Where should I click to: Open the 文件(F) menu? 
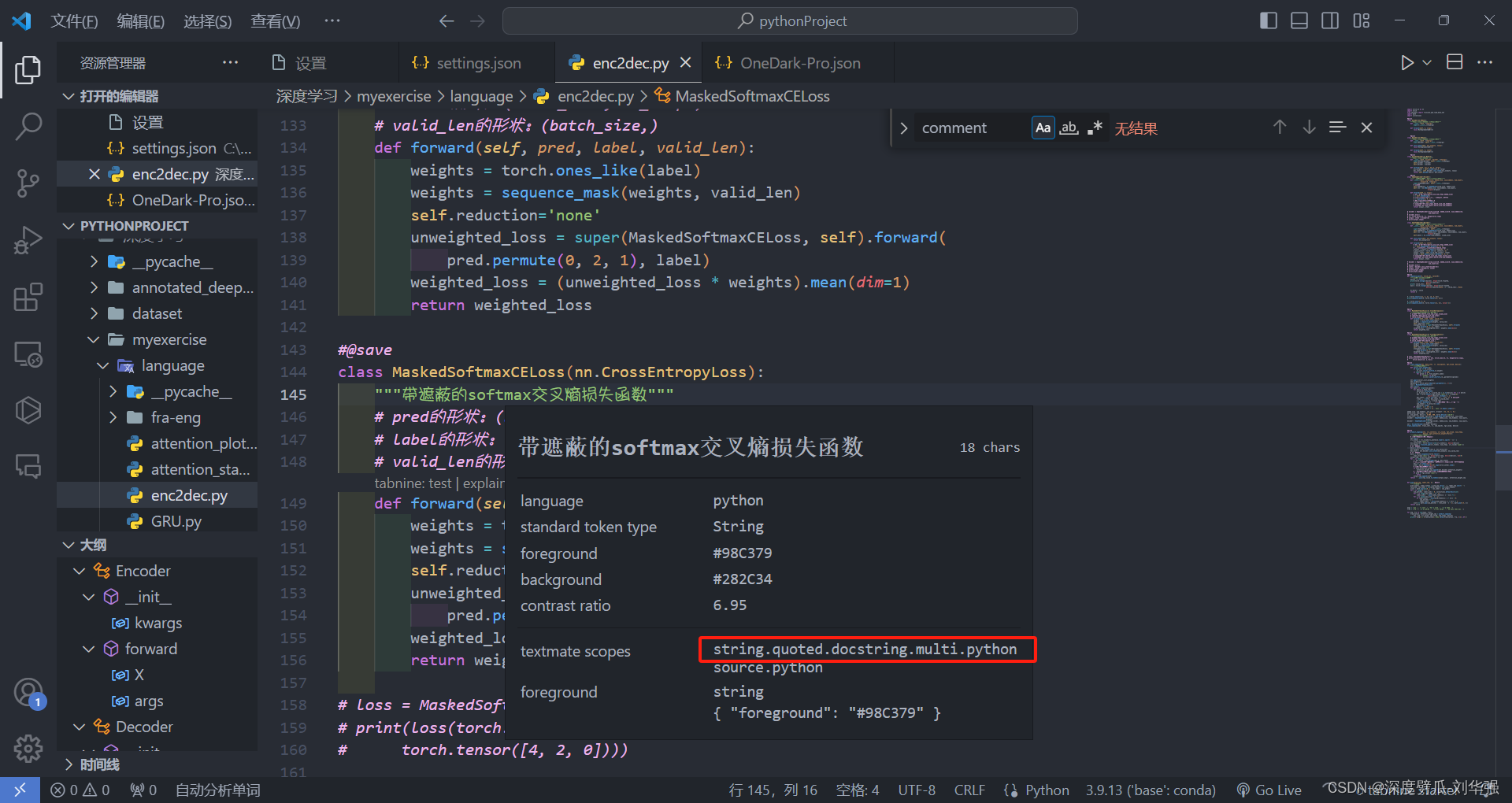tap(74, 20)
